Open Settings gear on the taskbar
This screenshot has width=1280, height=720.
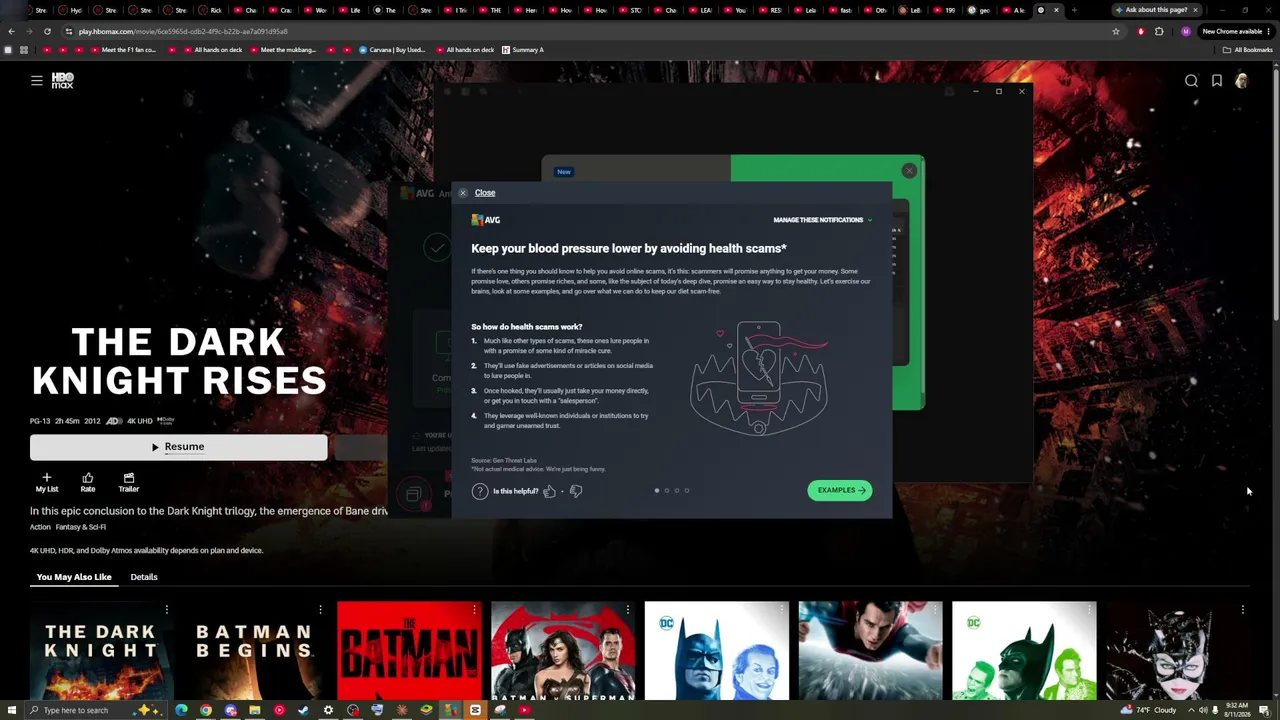tap(328, 710)
